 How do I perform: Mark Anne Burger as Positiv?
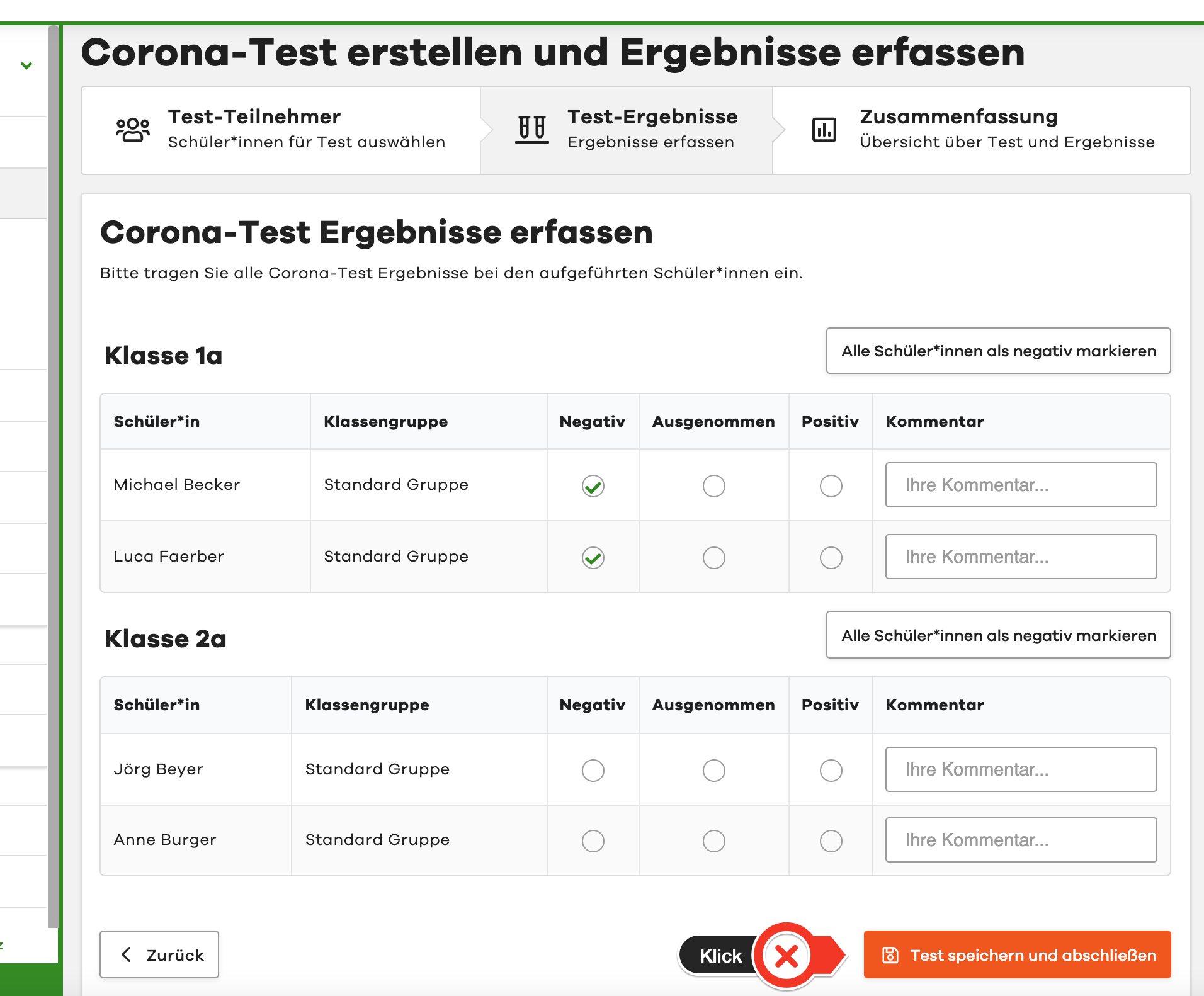(831, 840)
